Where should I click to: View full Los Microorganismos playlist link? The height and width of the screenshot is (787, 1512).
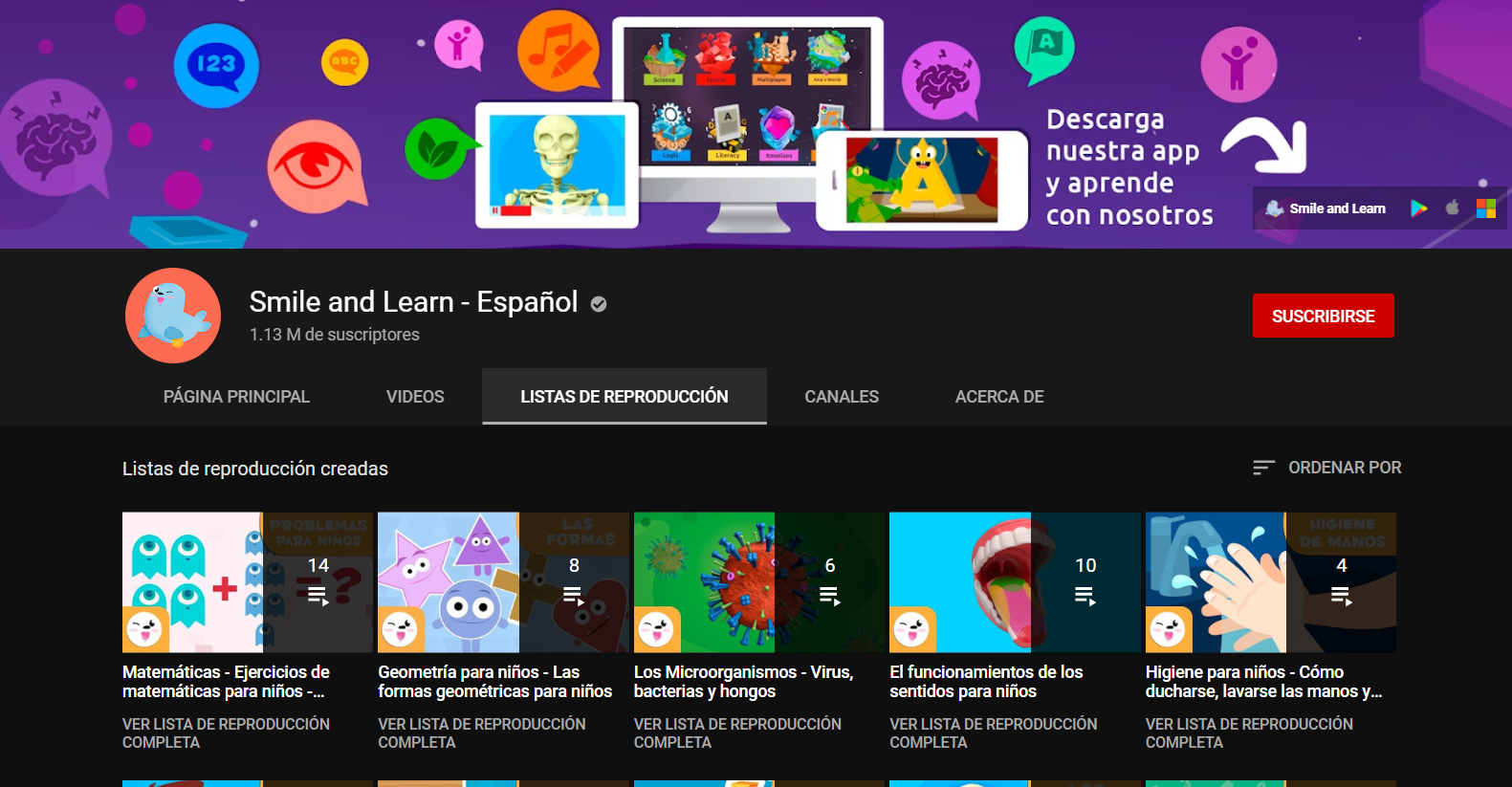pyautogui.click(x=737, y=733)
